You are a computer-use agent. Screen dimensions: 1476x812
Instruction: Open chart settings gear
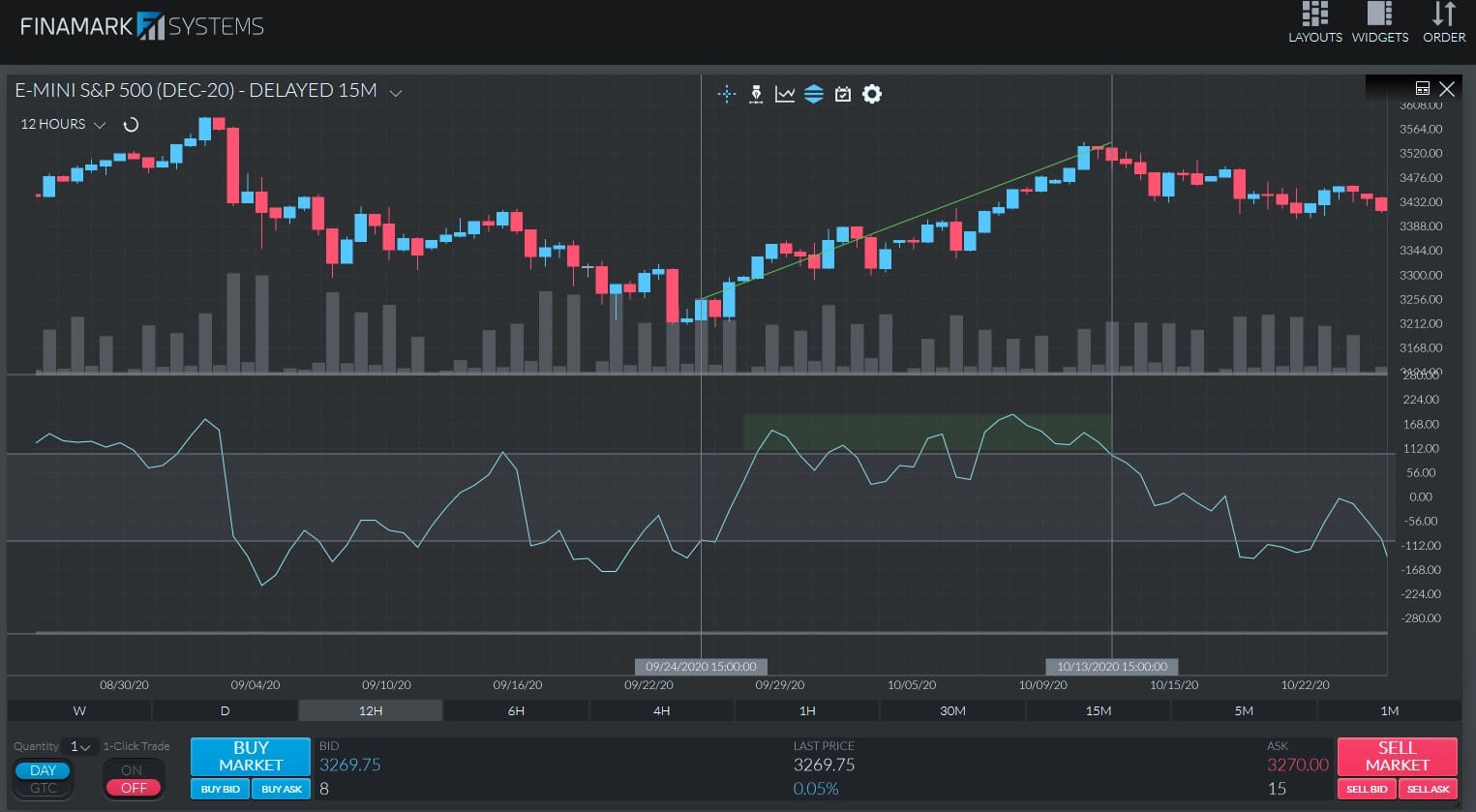[871, 94]
